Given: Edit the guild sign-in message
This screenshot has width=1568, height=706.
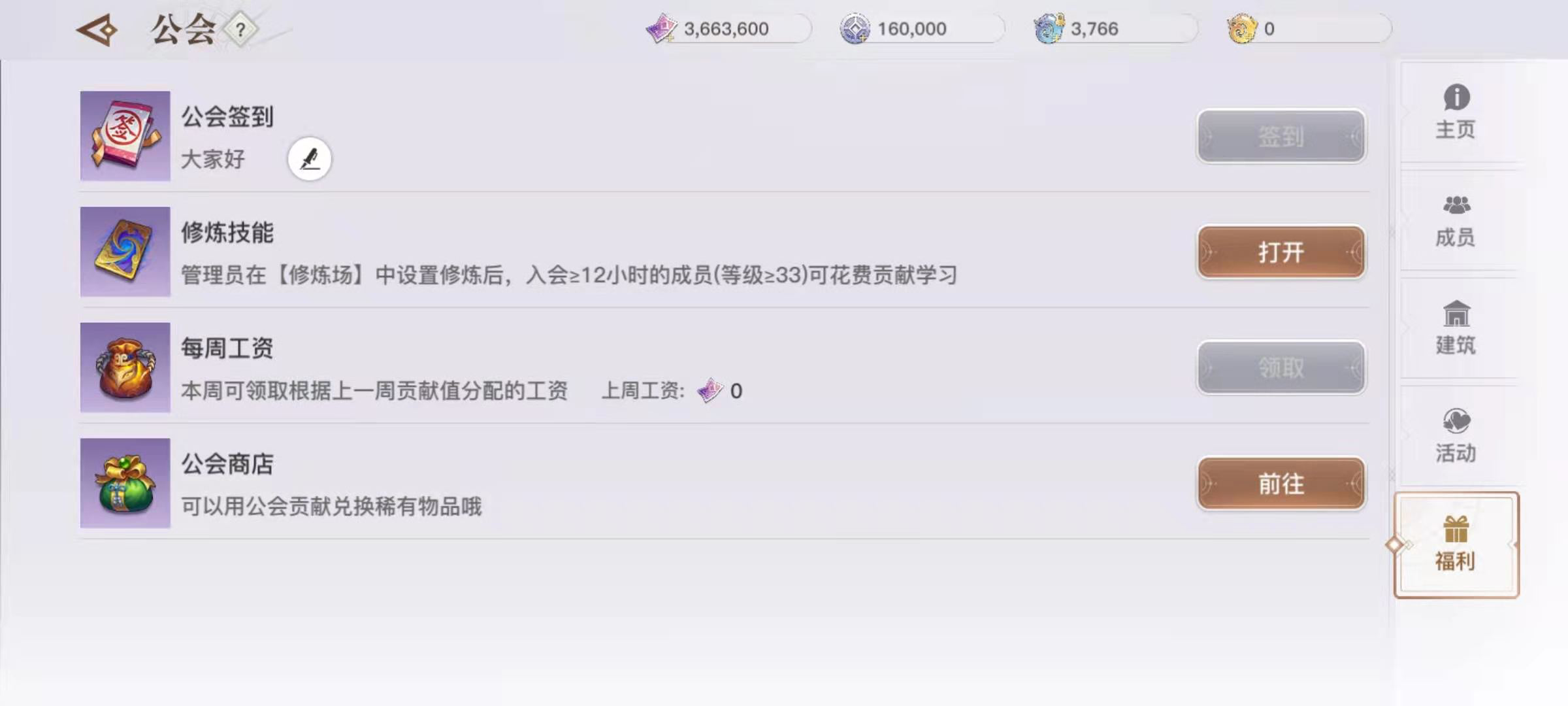Looking at the screenshot, I should coord(310,158).
